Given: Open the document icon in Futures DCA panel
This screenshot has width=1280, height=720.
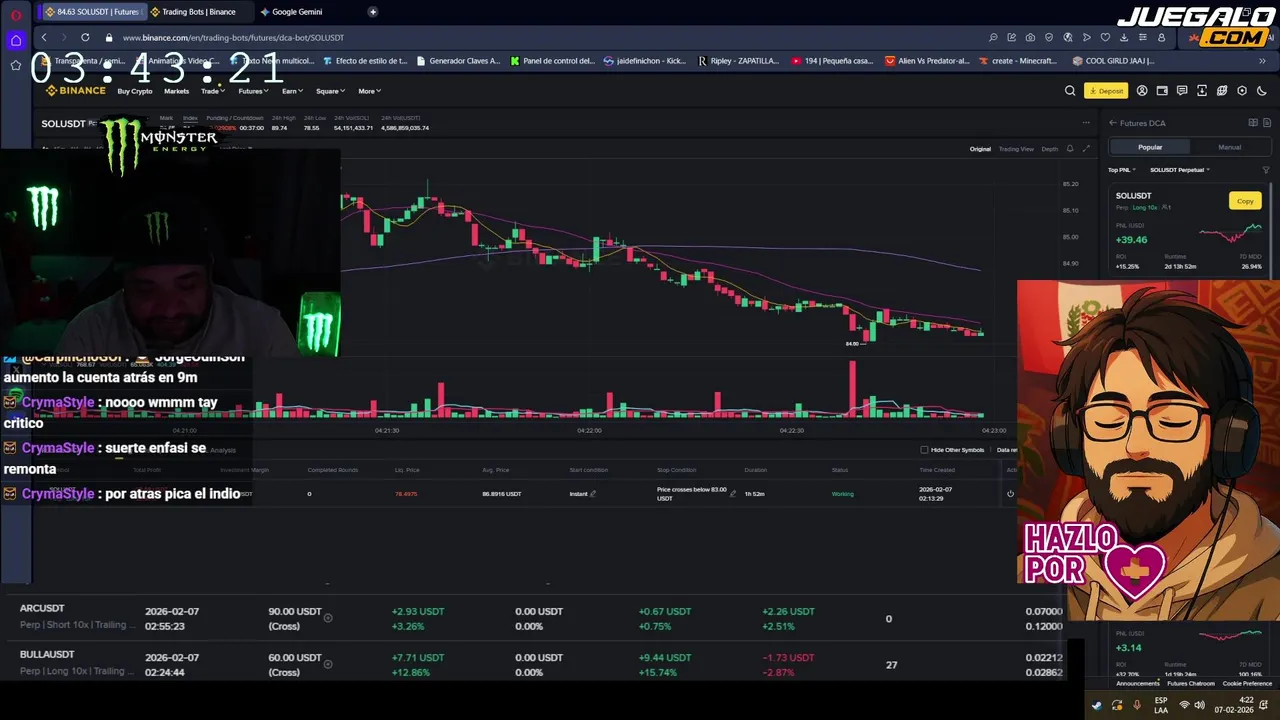Looking at the screenshot, I should 1267,123.
